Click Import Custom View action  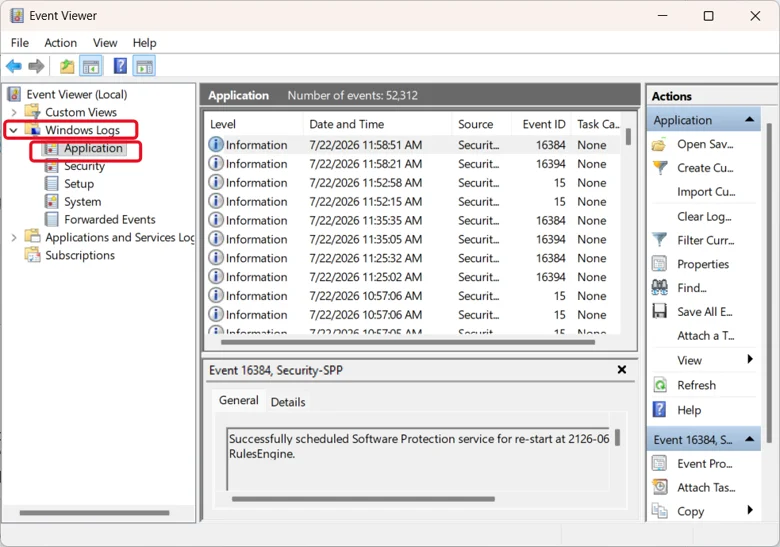tap(706, 192)
